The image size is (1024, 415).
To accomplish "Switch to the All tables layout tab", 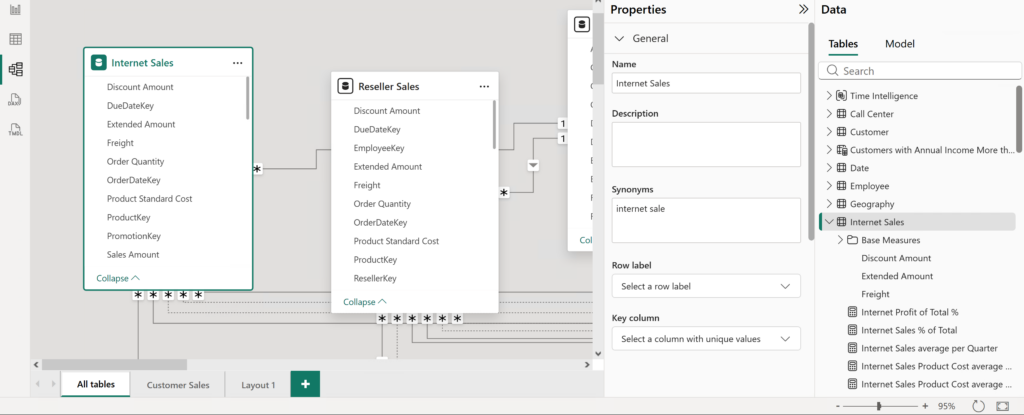I will click(x=95, y=384).
